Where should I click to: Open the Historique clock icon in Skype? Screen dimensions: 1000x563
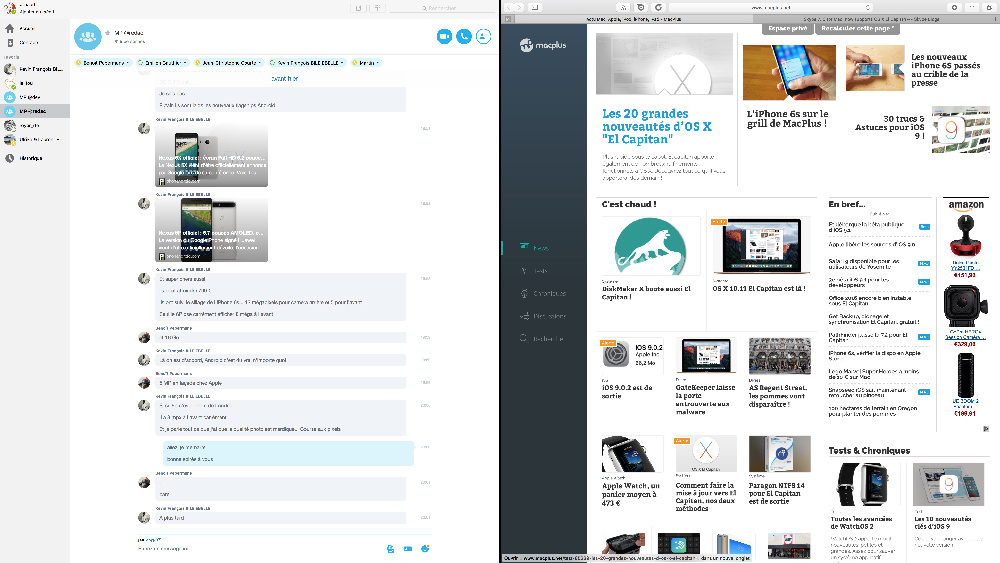pos(10,158)
